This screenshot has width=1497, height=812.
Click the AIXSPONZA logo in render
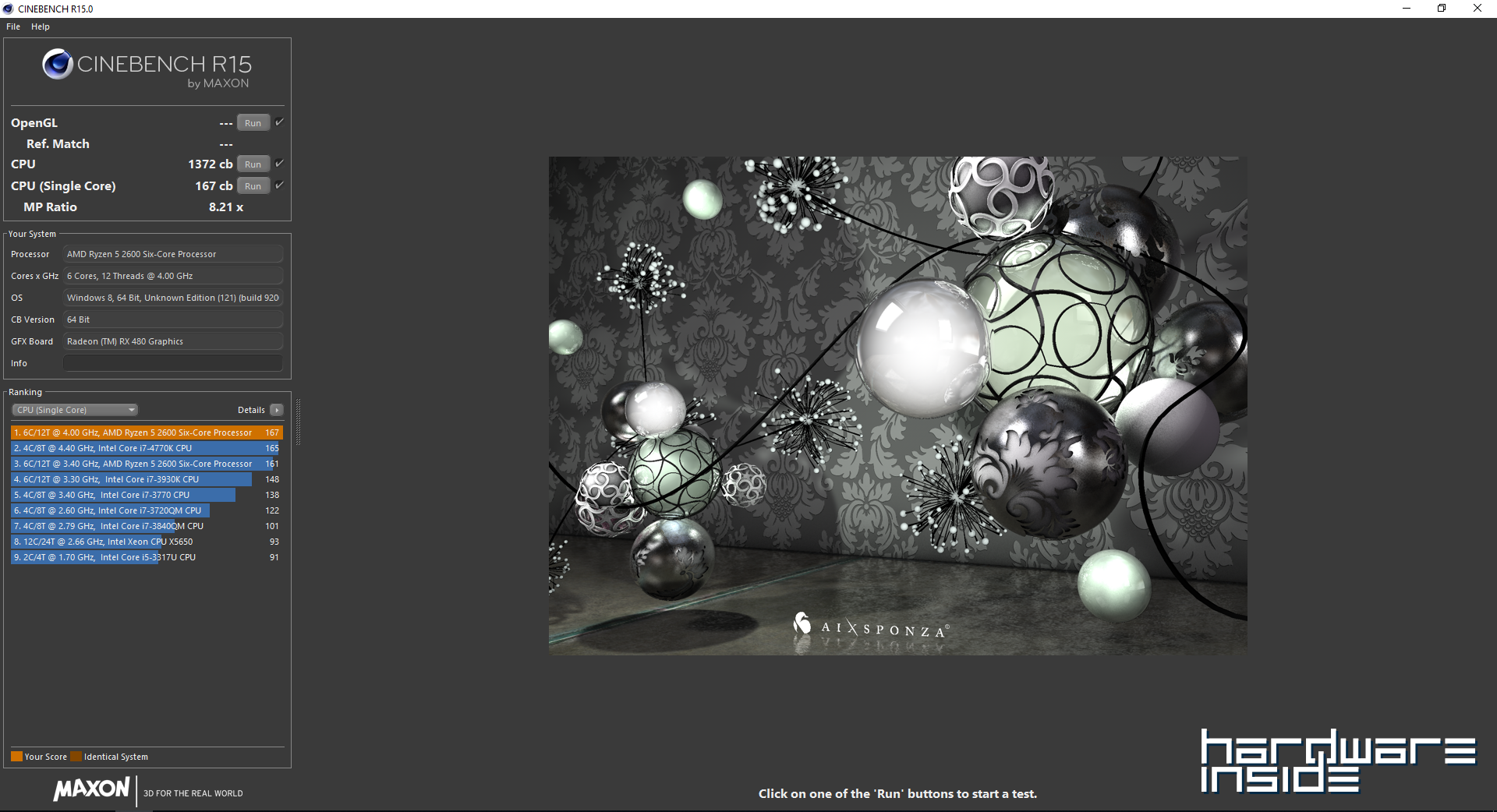click(870, 627)
